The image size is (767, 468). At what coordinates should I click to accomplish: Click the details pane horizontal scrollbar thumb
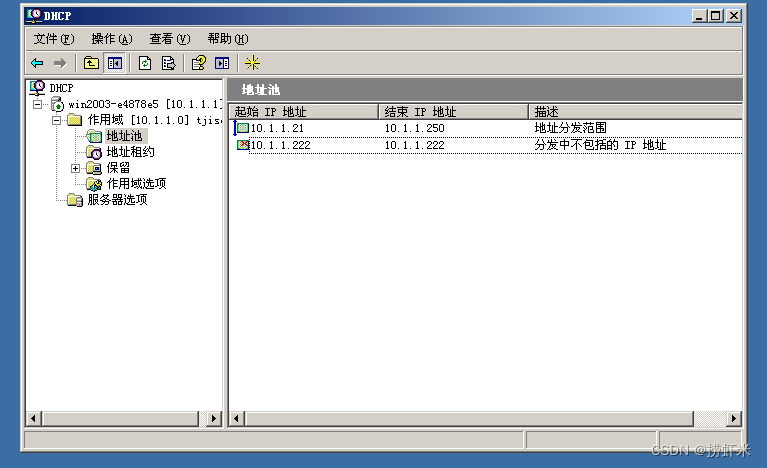pyautogui.click(x=470, y=419)
